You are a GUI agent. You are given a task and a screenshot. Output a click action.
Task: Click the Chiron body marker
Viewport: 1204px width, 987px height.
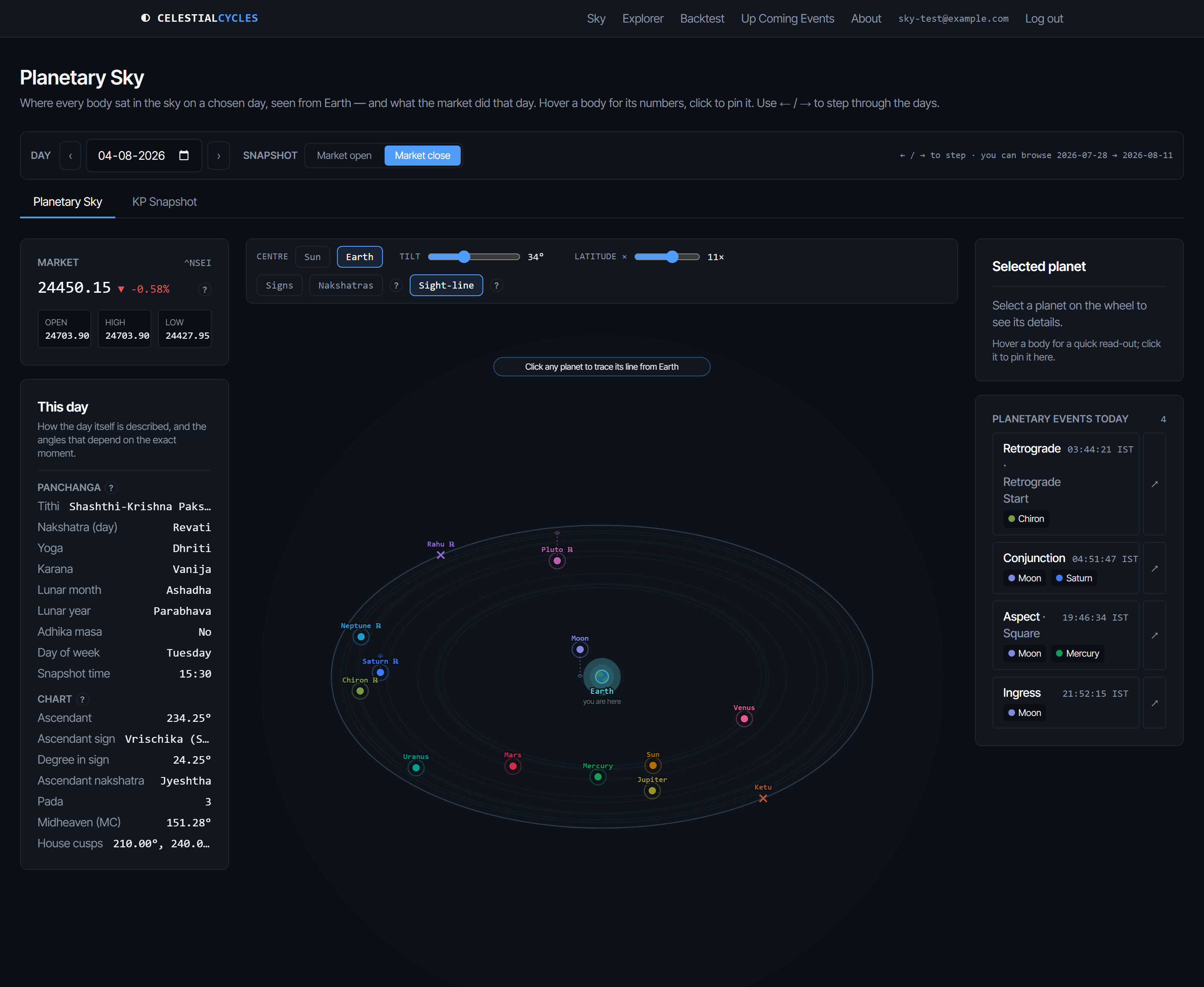pyautogui.click(x=360, y=691)
